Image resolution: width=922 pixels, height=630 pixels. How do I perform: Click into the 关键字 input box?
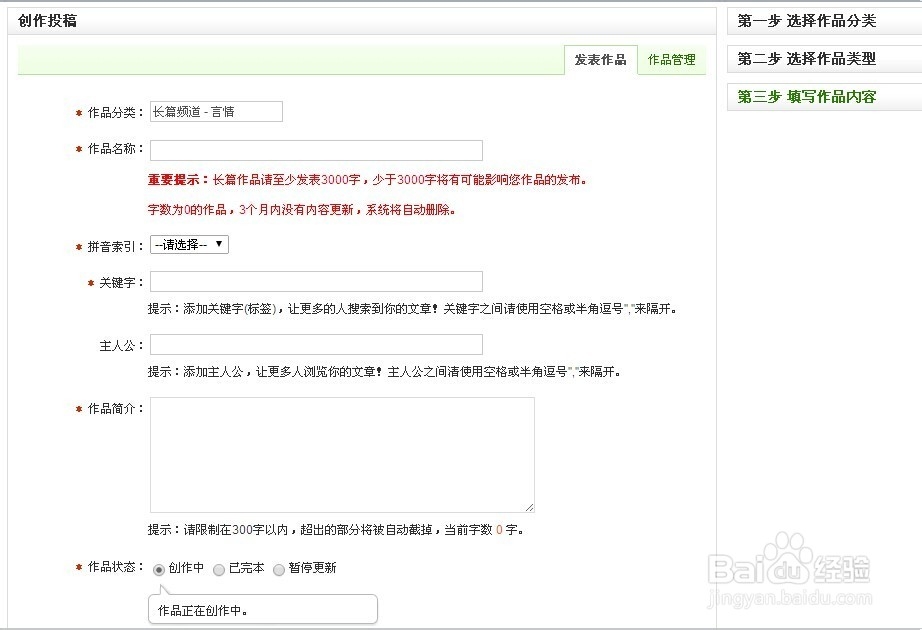click(316, 281)
